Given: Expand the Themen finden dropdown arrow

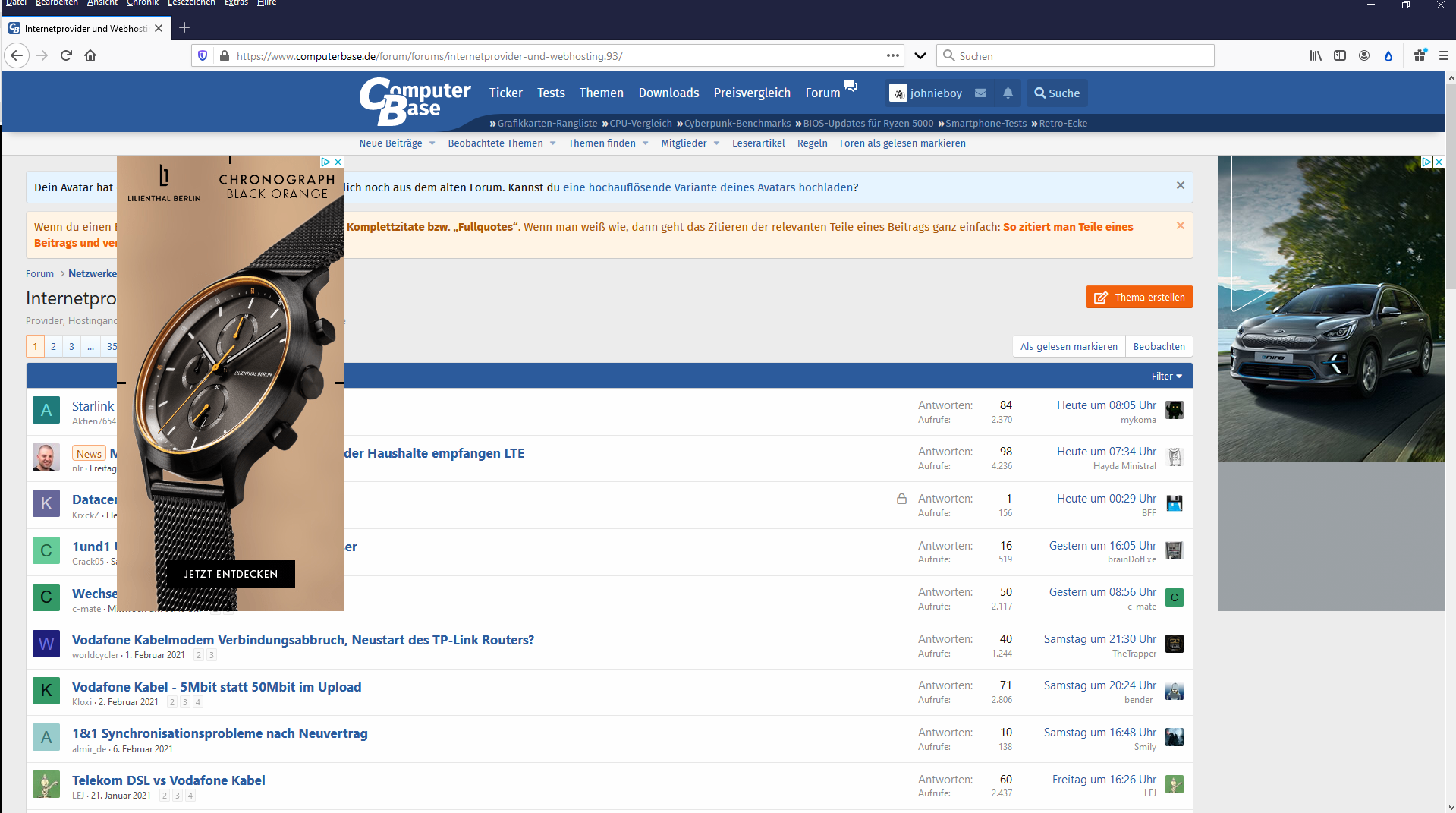Looking at the screenshot, I should pyautogui.click(x=646, y=143).
